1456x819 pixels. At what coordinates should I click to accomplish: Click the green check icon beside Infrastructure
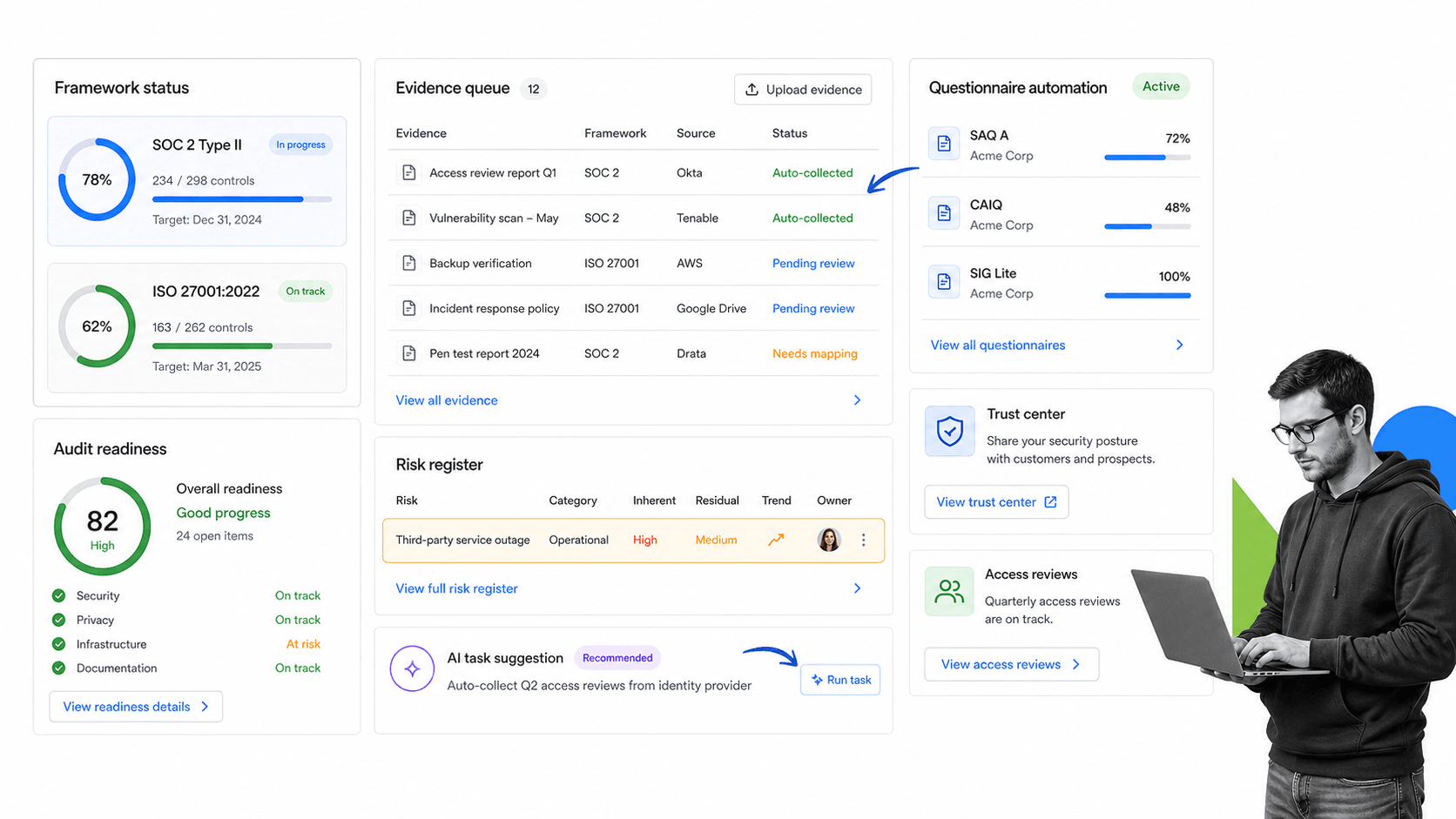[58, 644]
